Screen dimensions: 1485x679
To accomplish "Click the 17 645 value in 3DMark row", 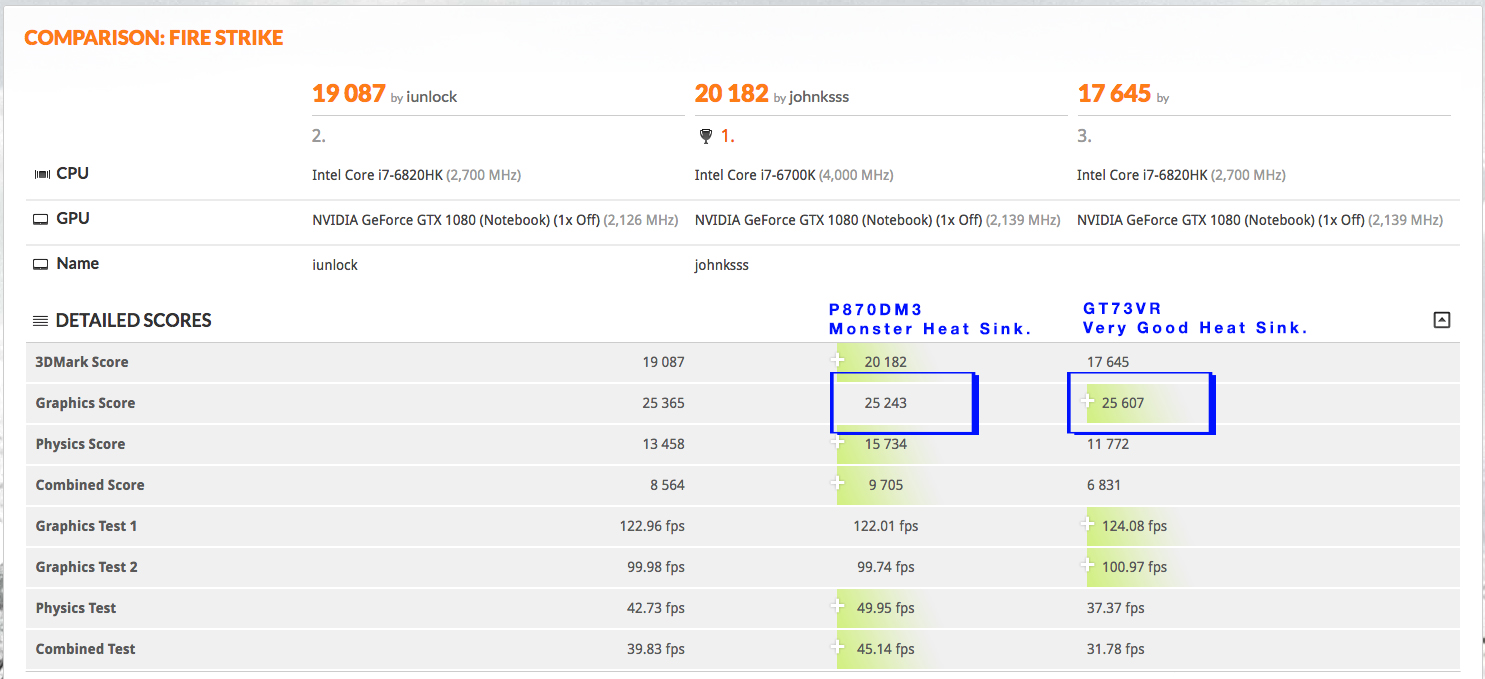I will (1108, 362).
